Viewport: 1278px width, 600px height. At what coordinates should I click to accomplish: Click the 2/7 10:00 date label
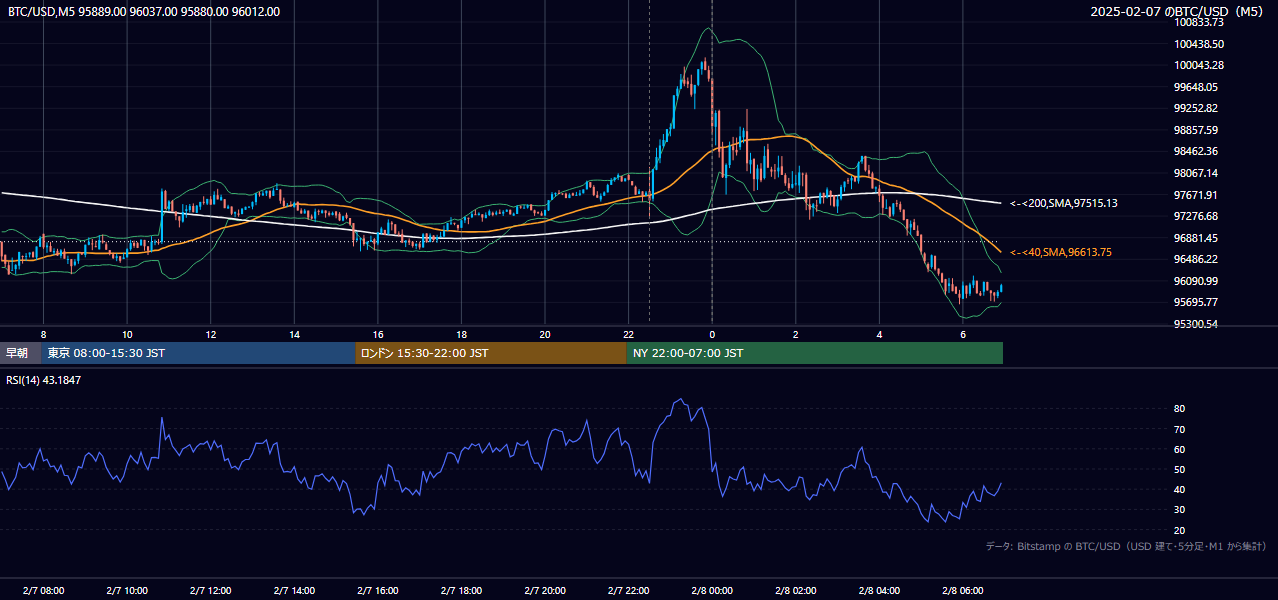pos(127,591)
